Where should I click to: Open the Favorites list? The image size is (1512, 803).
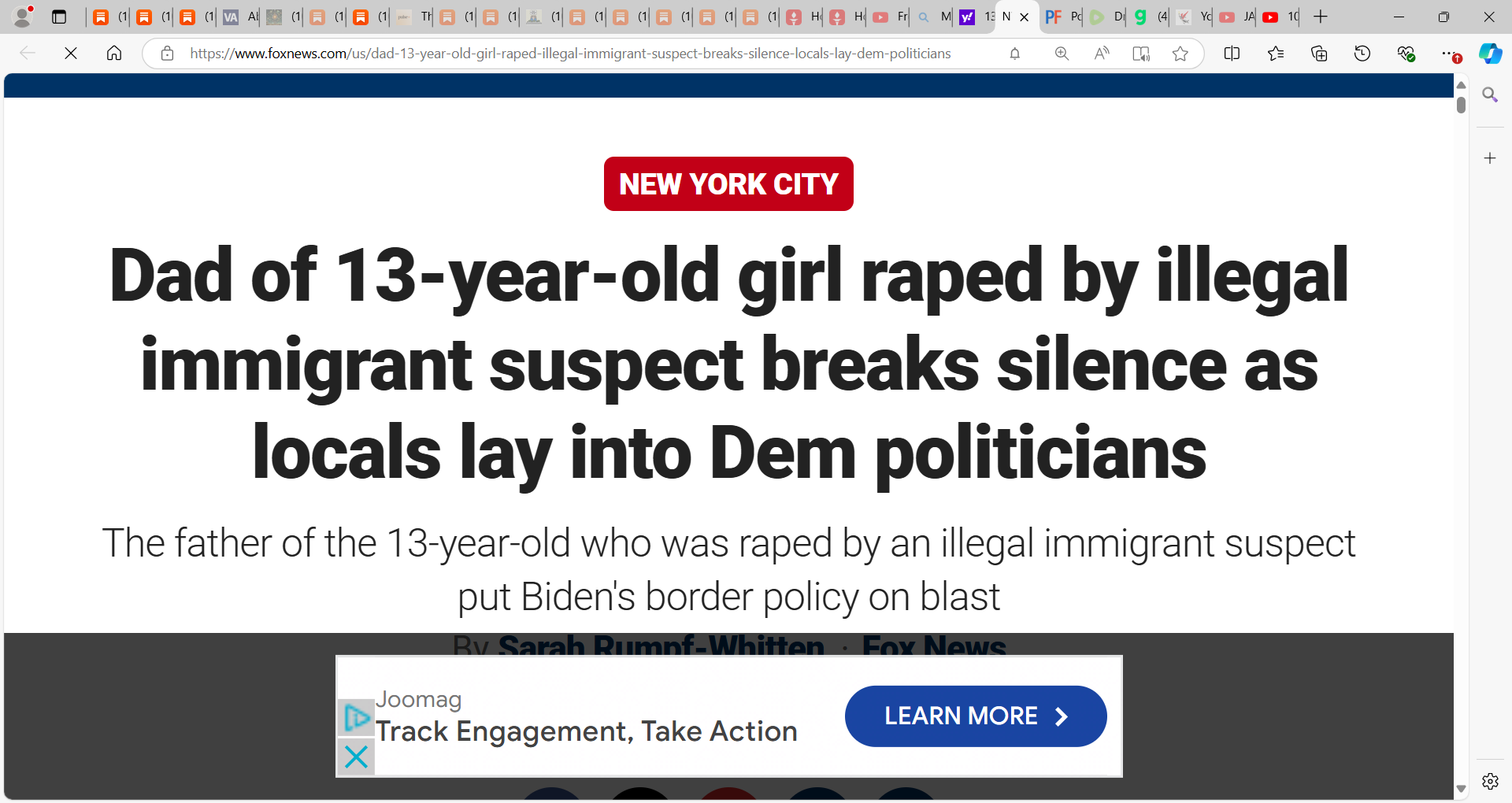coord(1276,54)
